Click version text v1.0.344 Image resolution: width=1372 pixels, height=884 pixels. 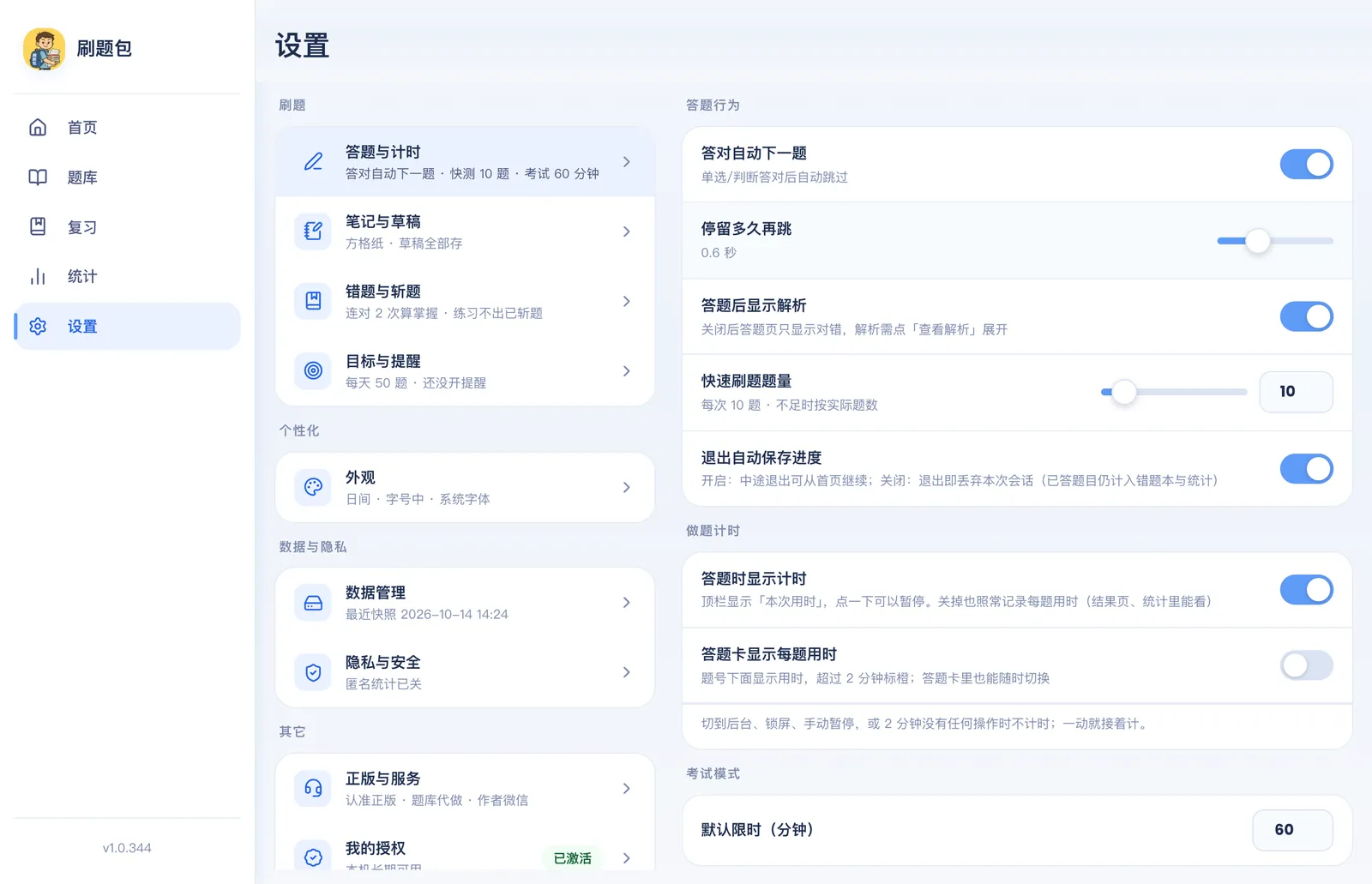(127, 848)
